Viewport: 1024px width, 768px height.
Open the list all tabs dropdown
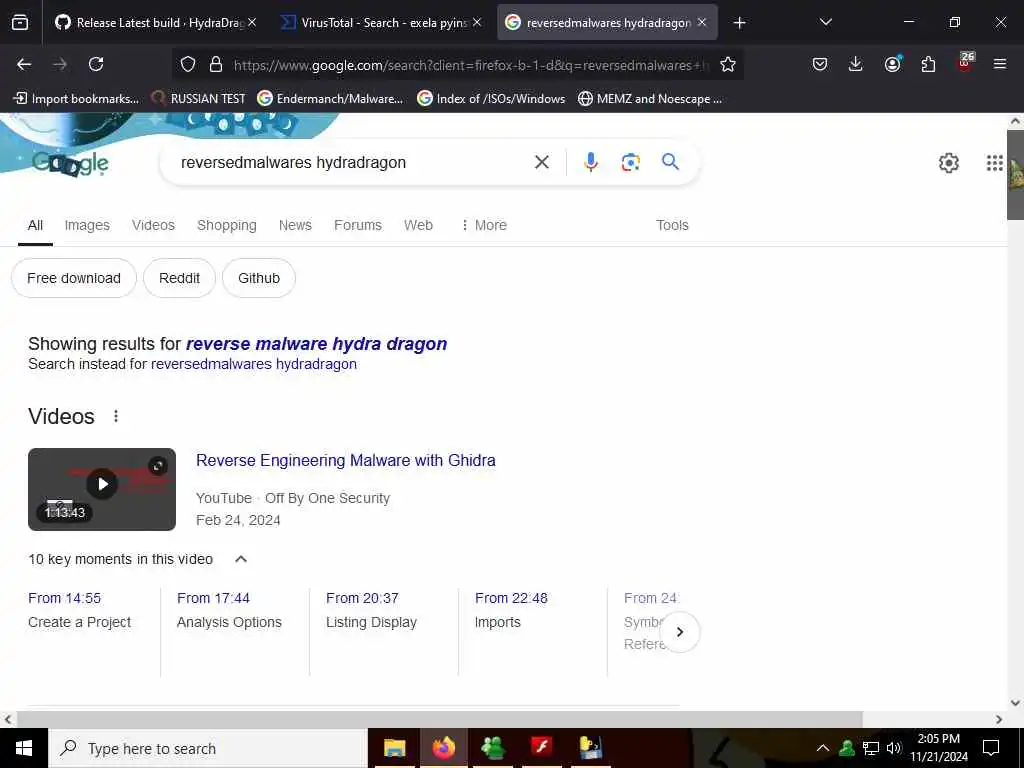click(x=825, y=22)
